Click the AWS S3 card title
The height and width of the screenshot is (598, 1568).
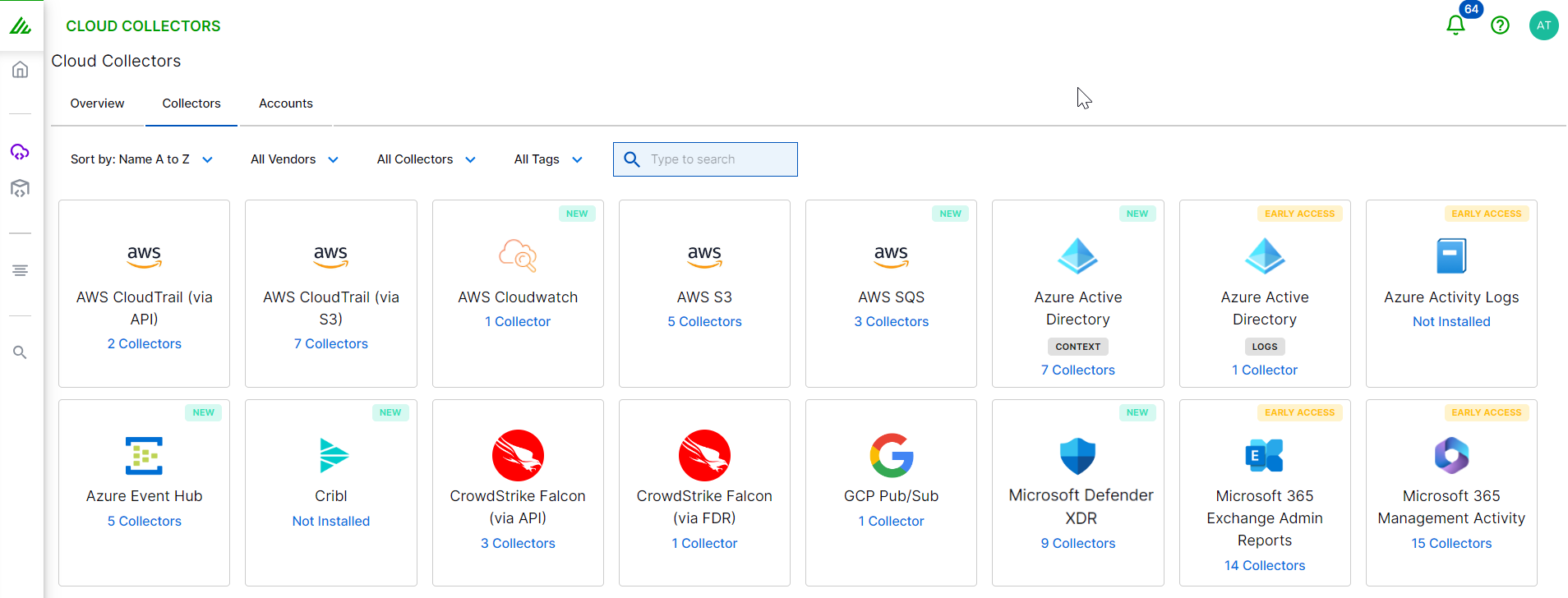click(704, 297)
